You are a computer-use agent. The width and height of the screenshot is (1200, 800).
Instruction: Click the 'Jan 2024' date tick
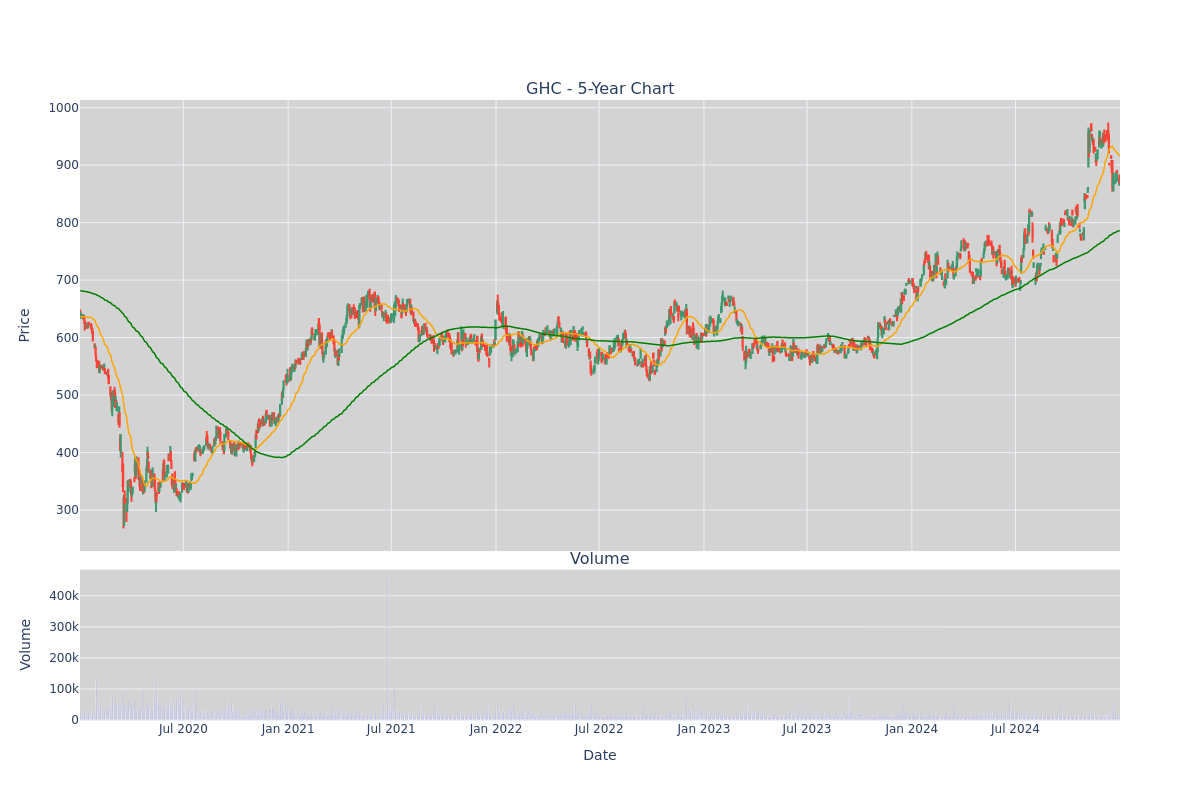click(912, 729)
